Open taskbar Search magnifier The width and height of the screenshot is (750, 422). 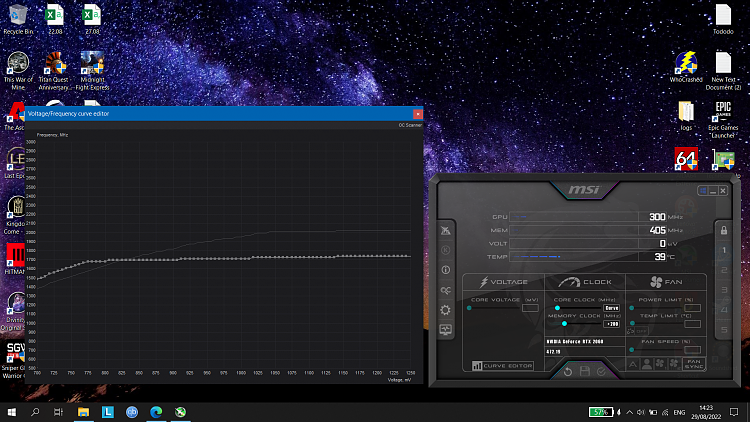(35, 412)
